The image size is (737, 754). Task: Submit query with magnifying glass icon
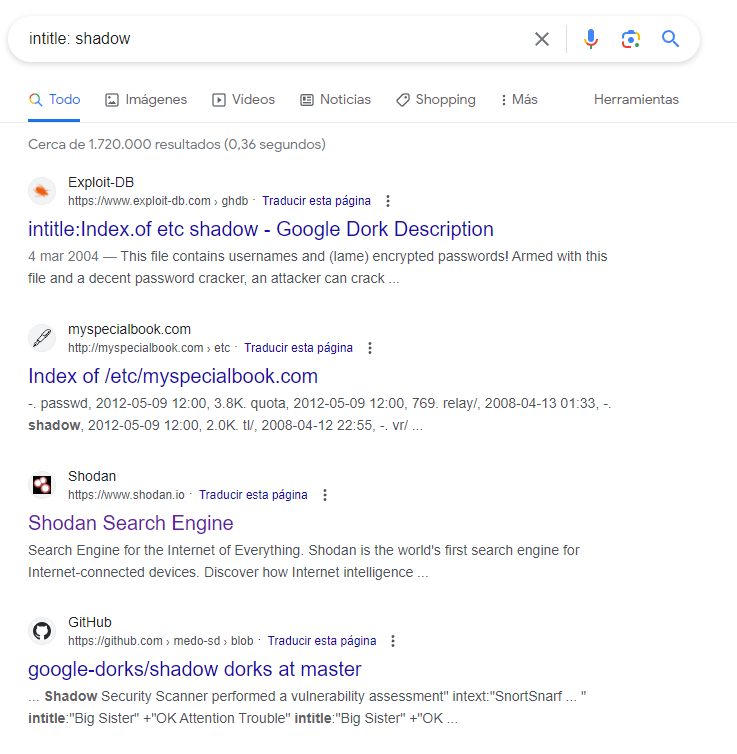pos(670,38)
